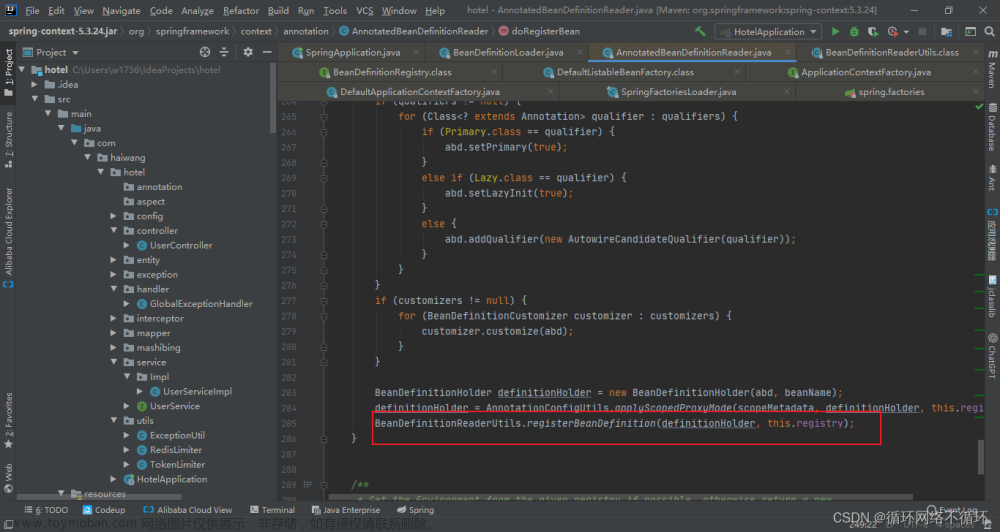1000x532 pixels.
Task: Click green inspection checkmark at editor top-right
Action: [980, 107]
